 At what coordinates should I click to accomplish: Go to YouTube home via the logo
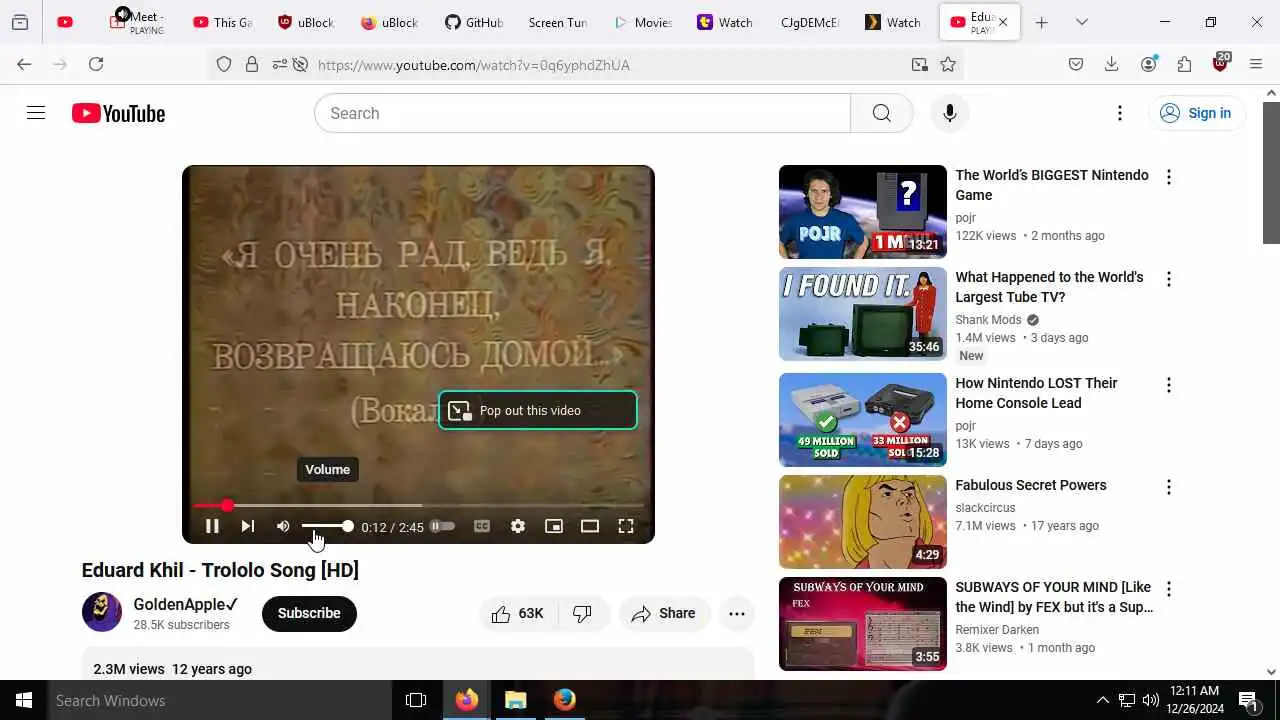(118, 114)
